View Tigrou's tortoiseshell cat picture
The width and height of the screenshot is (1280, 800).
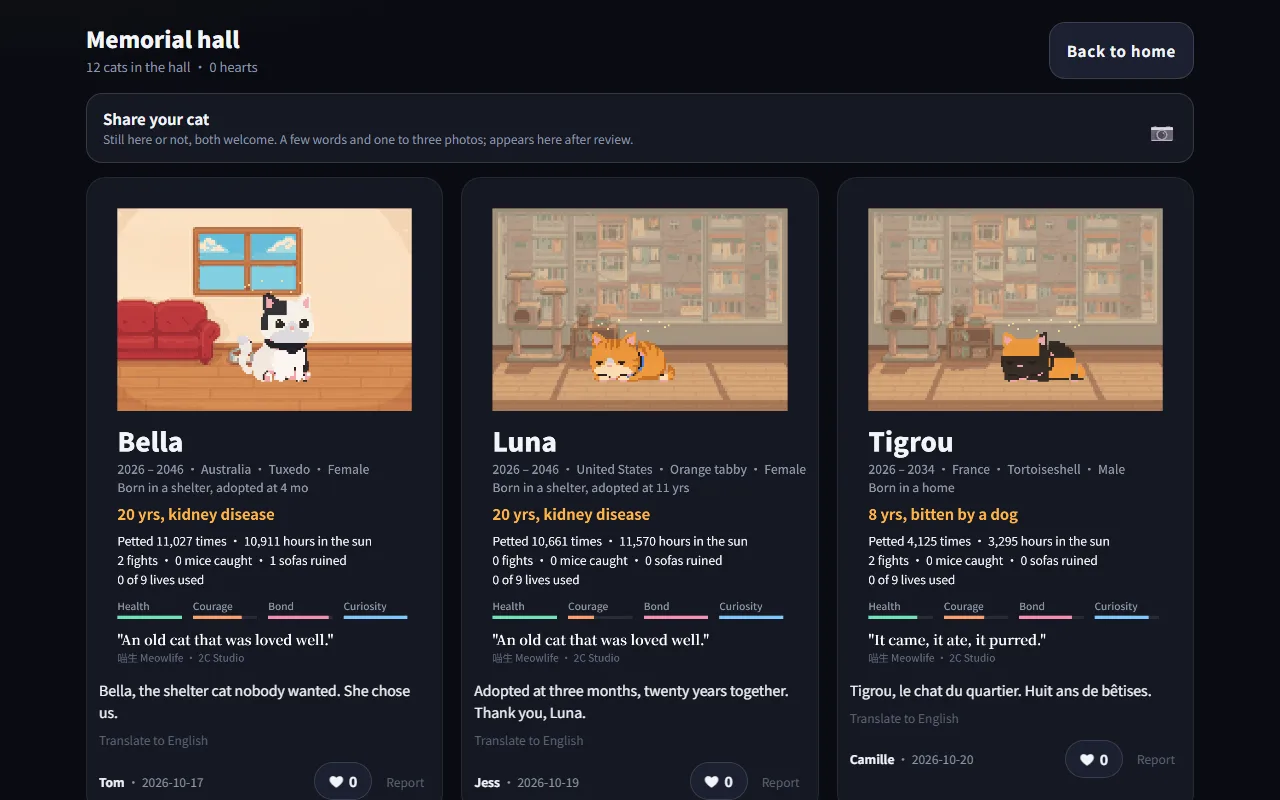point(1015,309)
